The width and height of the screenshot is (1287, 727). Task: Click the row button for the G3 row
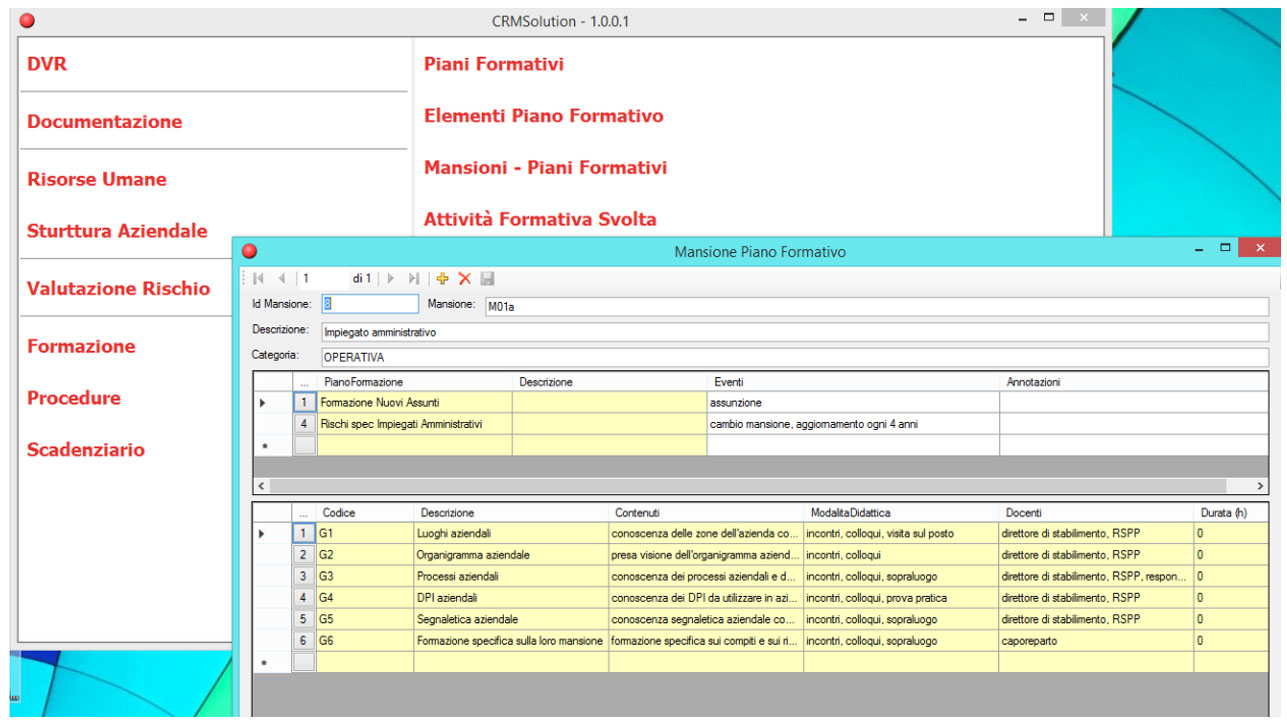pos(305,577)
